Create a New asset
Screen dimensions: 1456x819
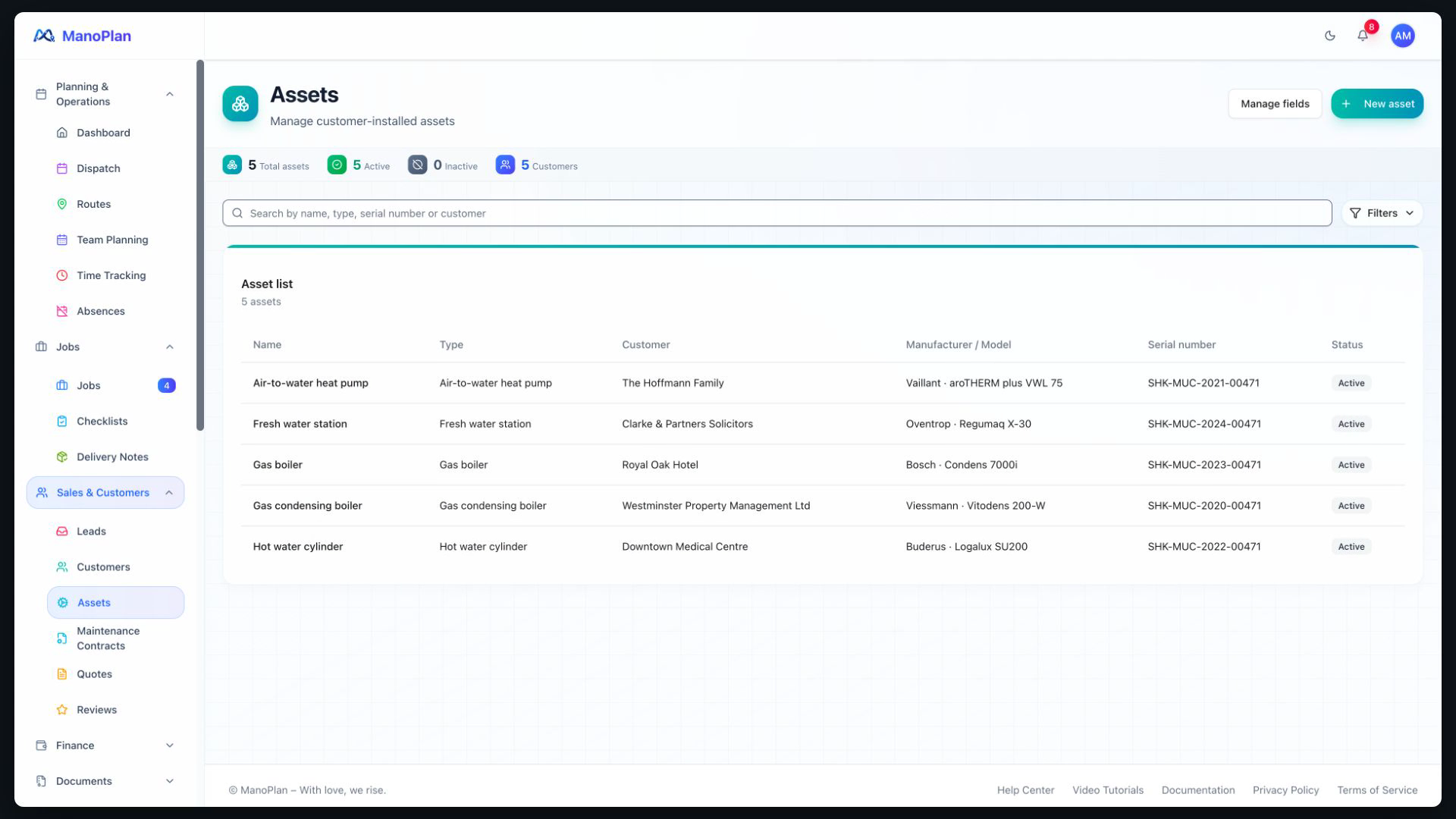coord(1377,104)
